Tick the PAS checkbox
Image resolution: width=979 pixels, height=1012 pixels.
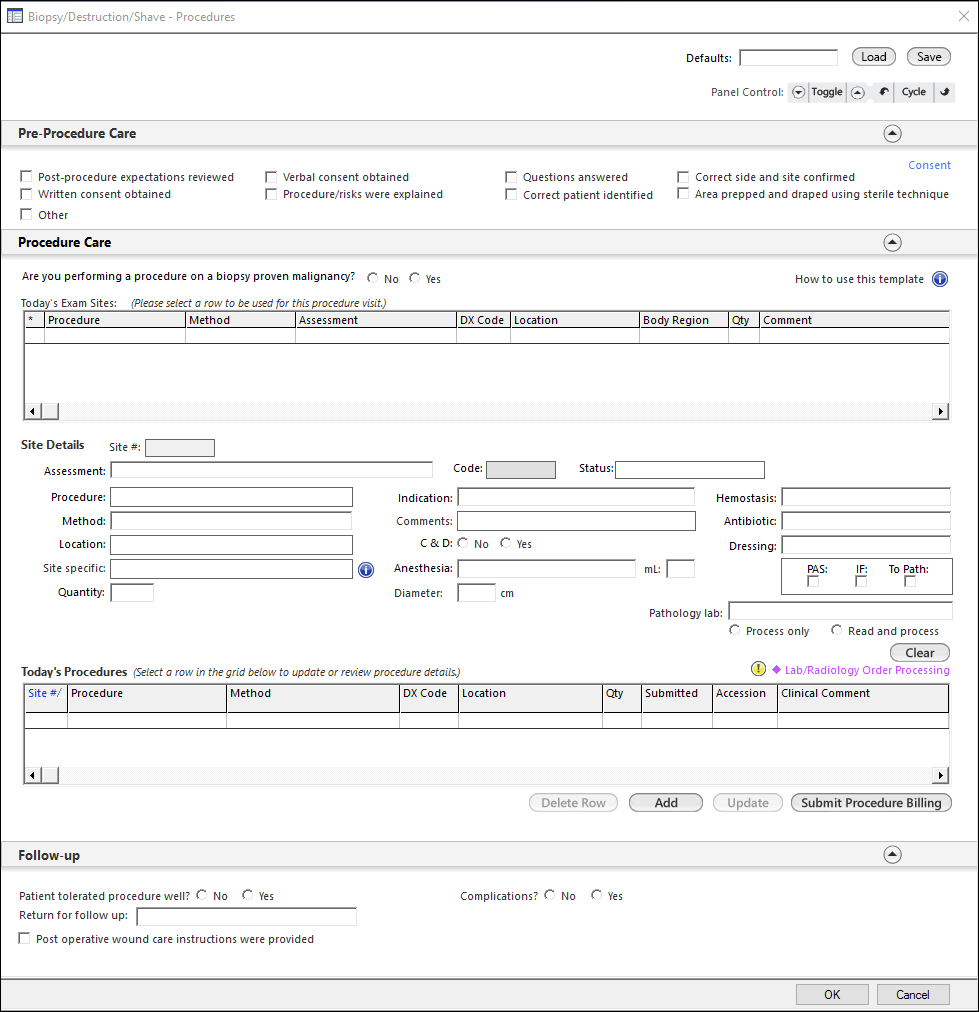813,582
